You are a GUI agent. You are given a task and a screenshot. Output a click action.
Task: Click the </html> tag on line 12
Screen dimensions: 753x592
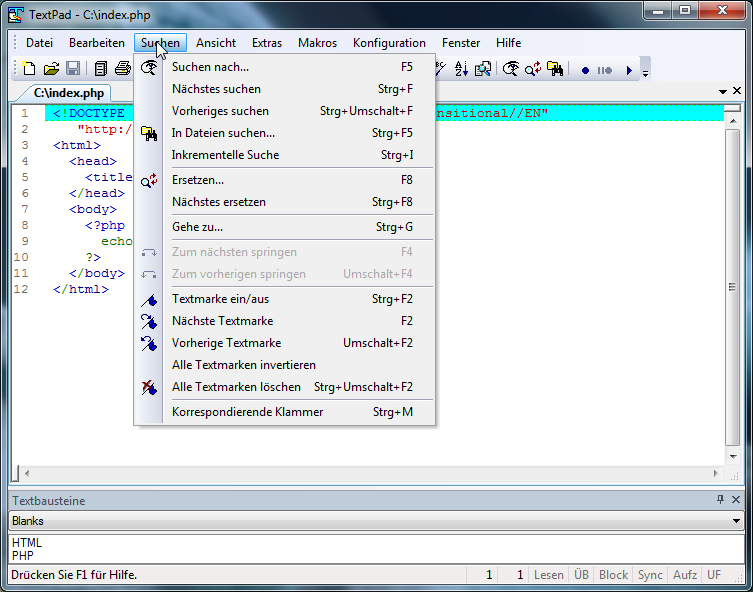pos(81,289)
